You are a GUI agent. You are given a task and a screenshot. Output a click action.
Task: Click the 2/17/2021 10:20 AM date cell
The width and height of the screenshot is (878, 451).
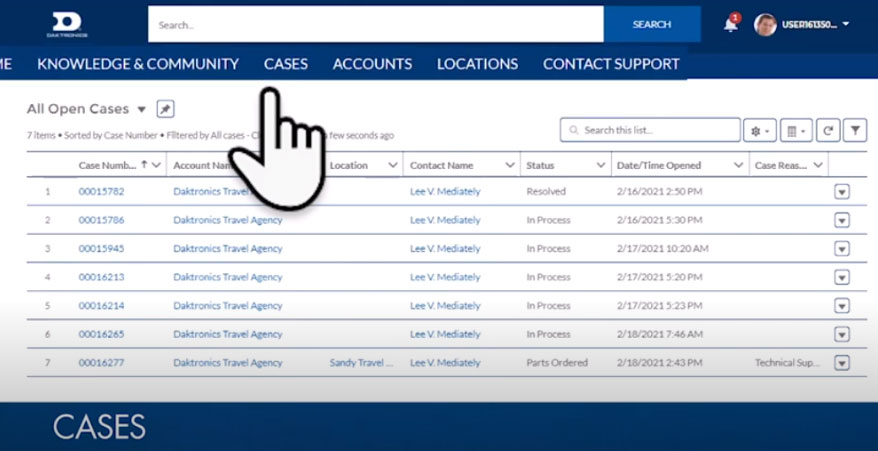coord(662,249)
